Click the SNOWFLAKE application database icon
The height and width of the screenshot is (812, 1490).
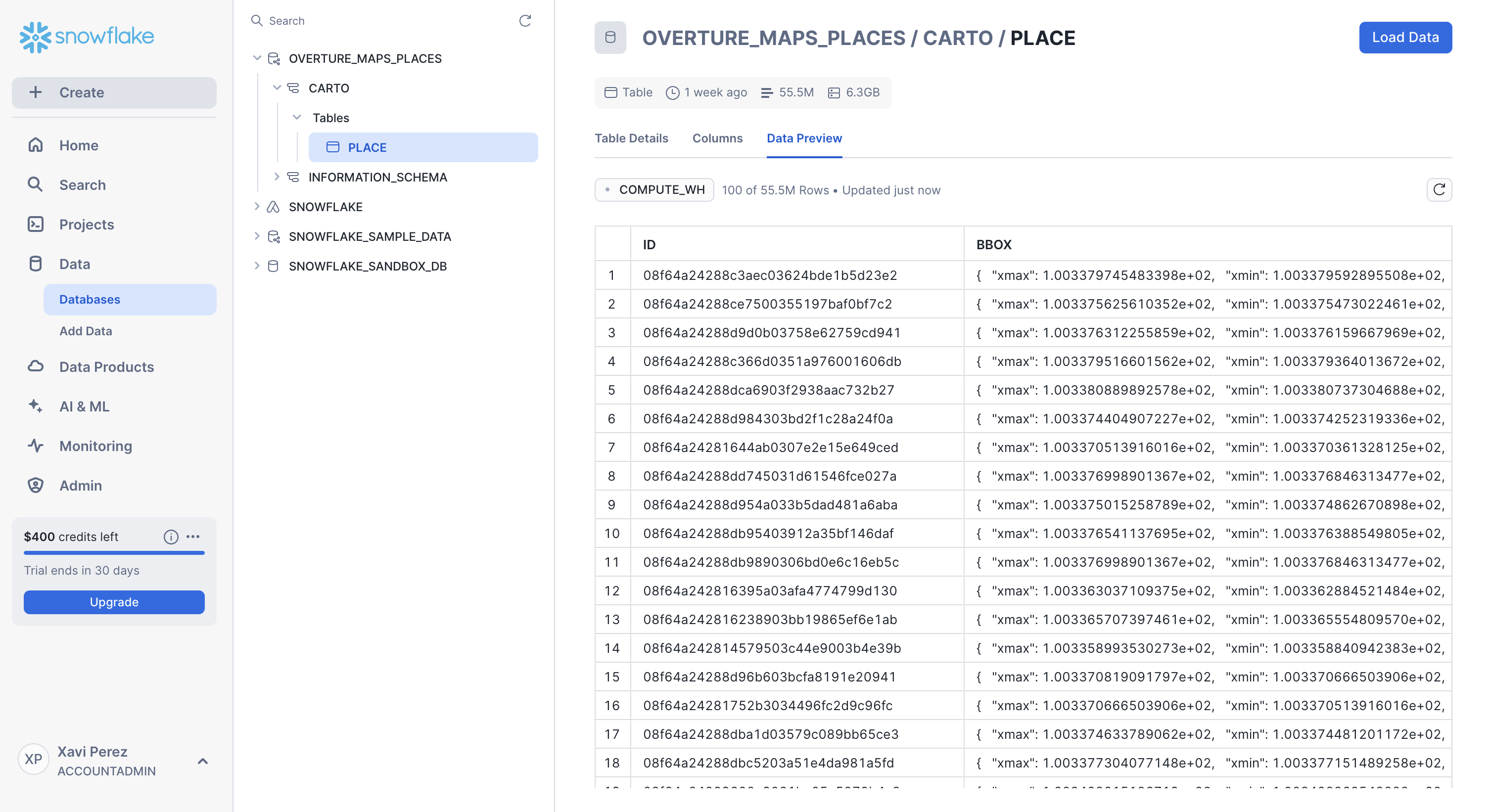pos(273,207)
